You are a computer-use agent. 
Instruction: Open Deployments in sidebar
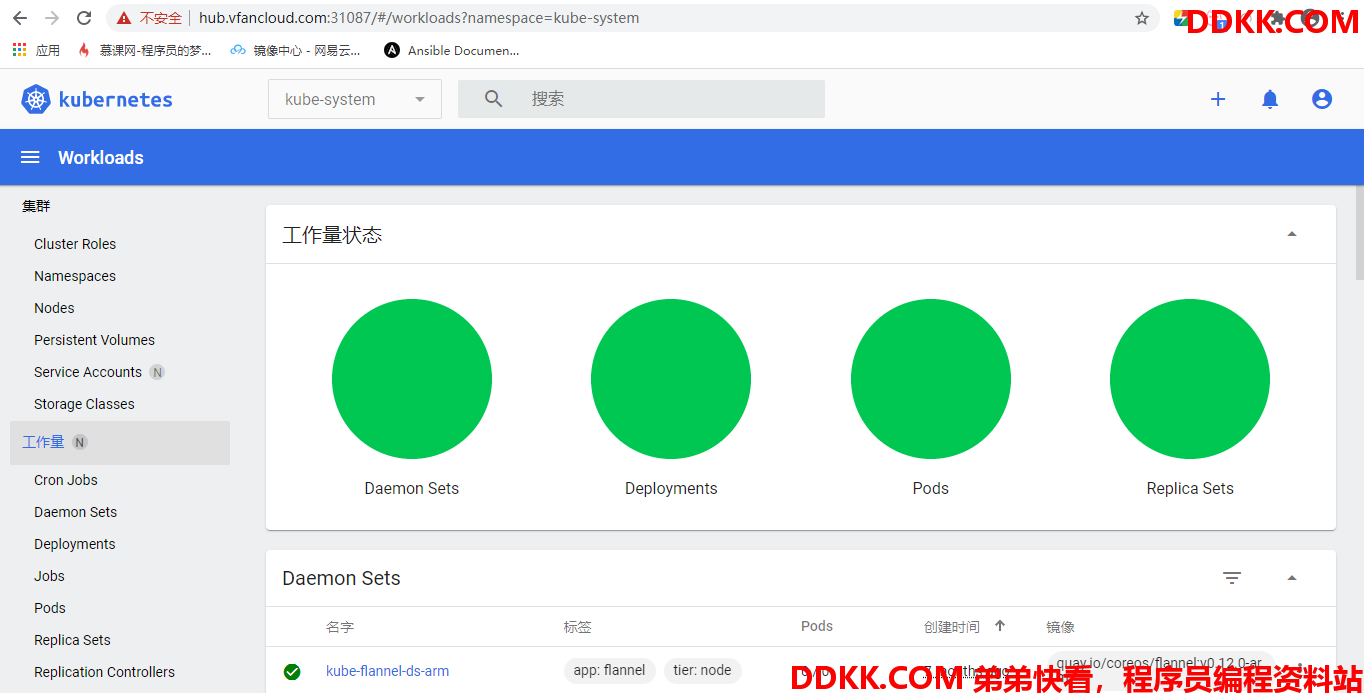[x=75, y=544]
